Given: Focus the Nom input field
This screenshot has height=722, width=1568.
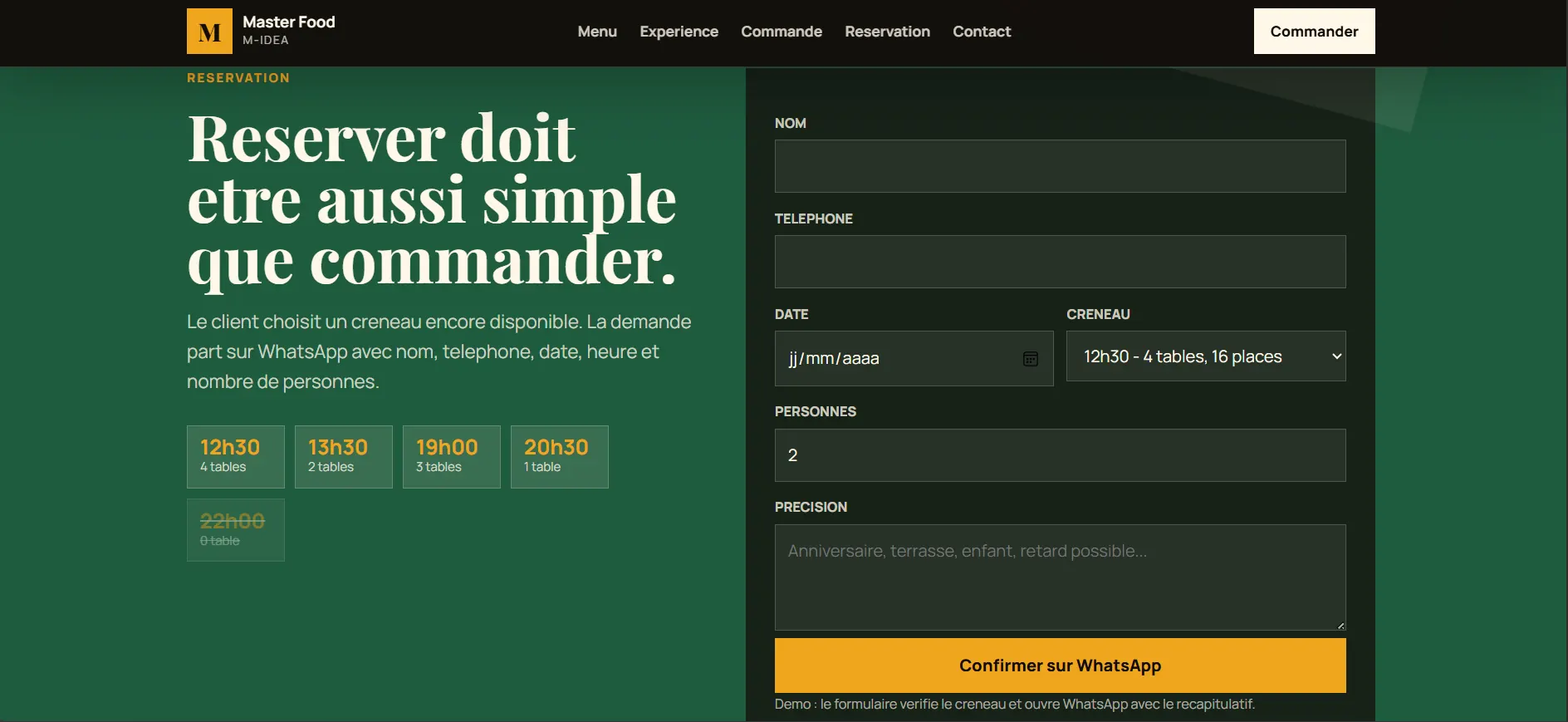Looking at the screenshot, I should click(x=1061, y=166).
